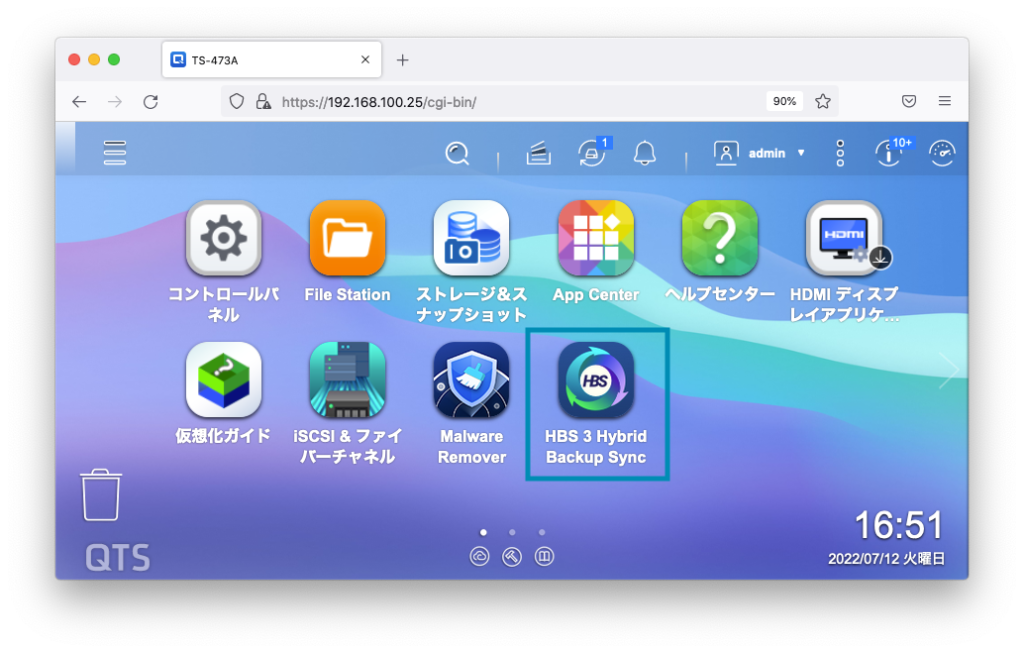Select the TS-473A browser tab
Viewport: 1024px width, 653px height.
pos(272,60)
